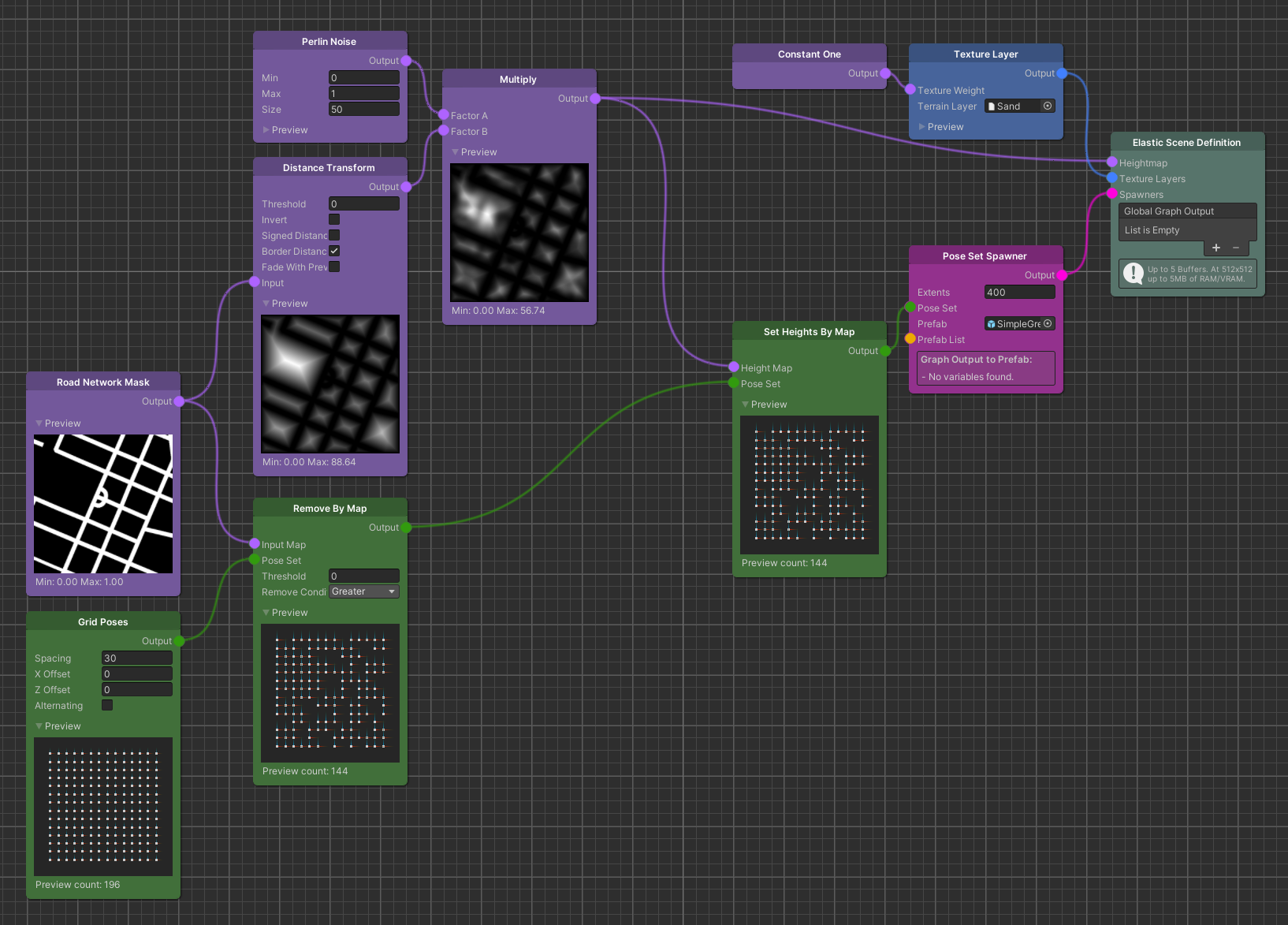Click the orange Prefab List port
1288x925 pixels.
(x=910, y=339)
